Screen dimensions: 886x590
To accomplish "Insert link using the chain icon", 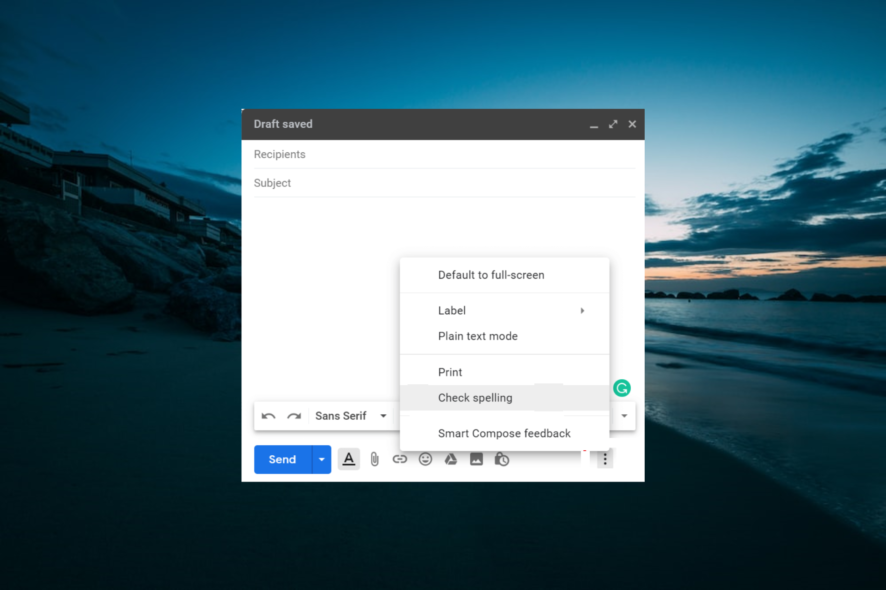I will point(399,459).
